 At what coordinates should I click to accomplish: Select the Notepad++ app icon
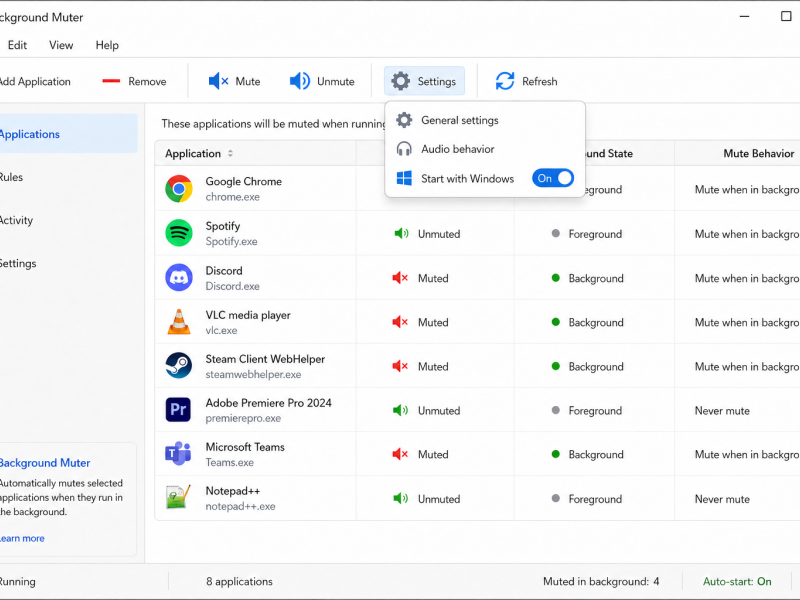point(178,497)
